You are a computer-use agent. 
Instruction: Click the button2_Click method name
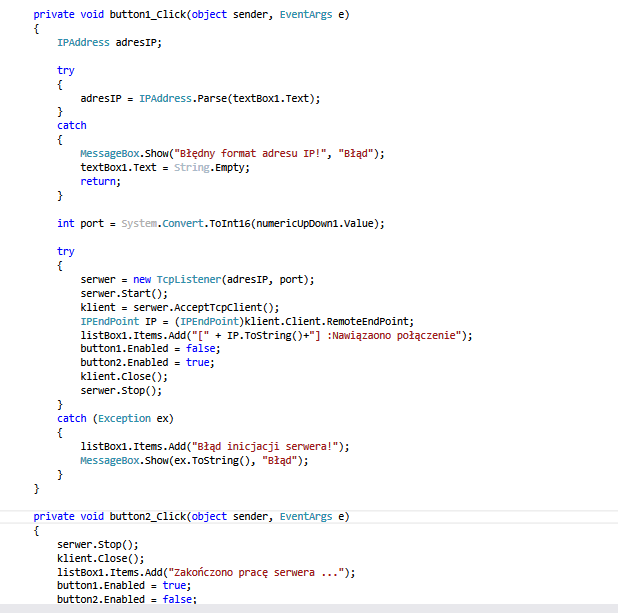click(x=148, y=517)
